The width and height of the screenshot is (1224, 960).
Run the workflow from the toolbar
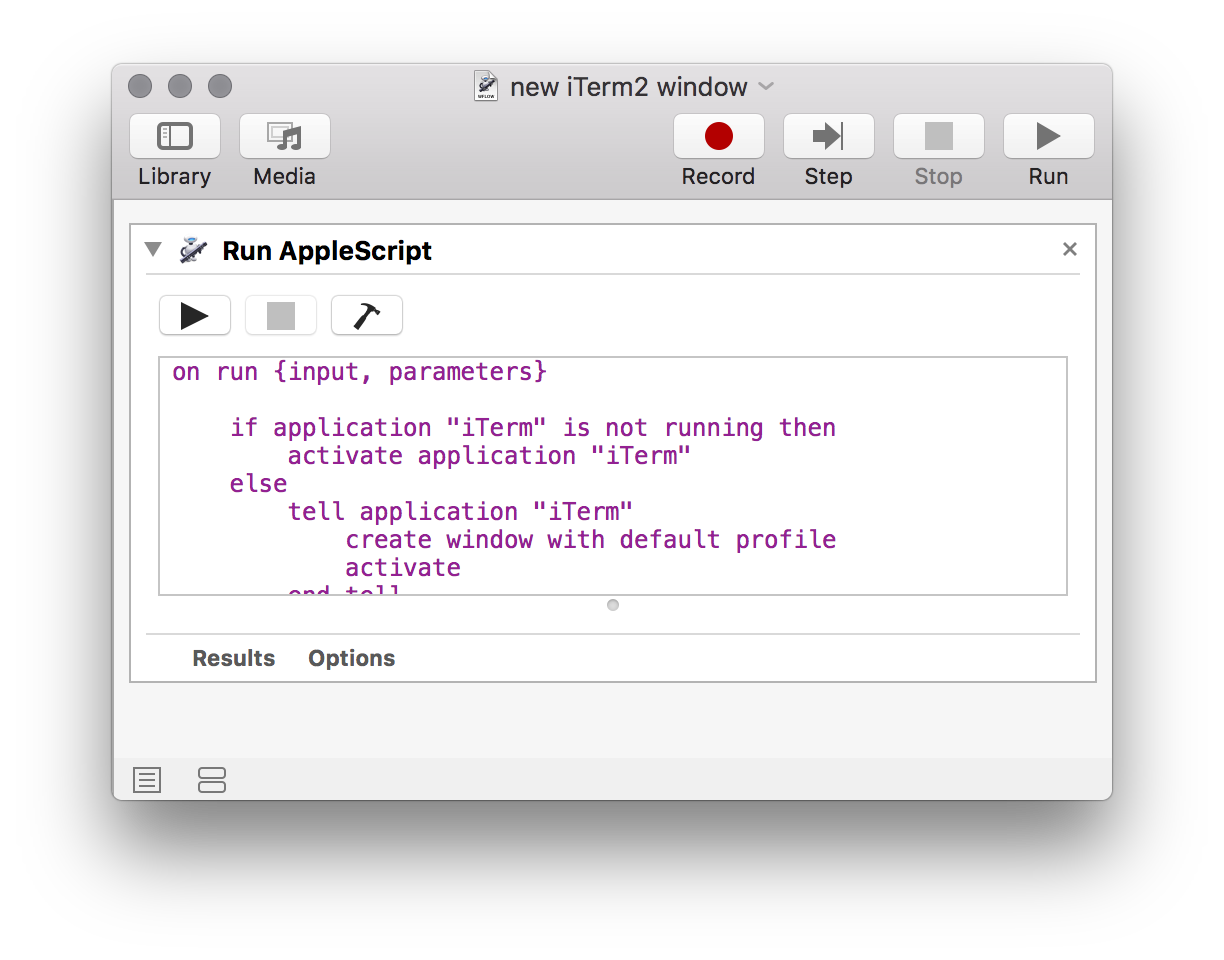click(x=1049, y=137)
